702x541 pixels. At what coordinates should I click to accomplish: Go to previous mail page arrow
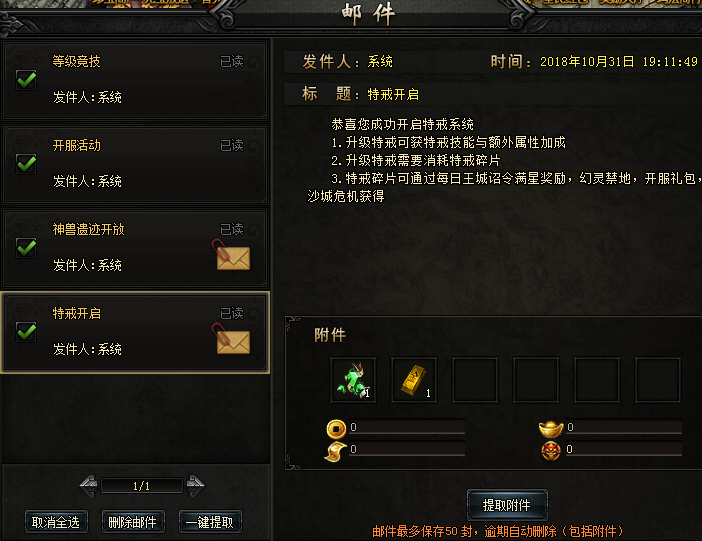pos(89,485)
